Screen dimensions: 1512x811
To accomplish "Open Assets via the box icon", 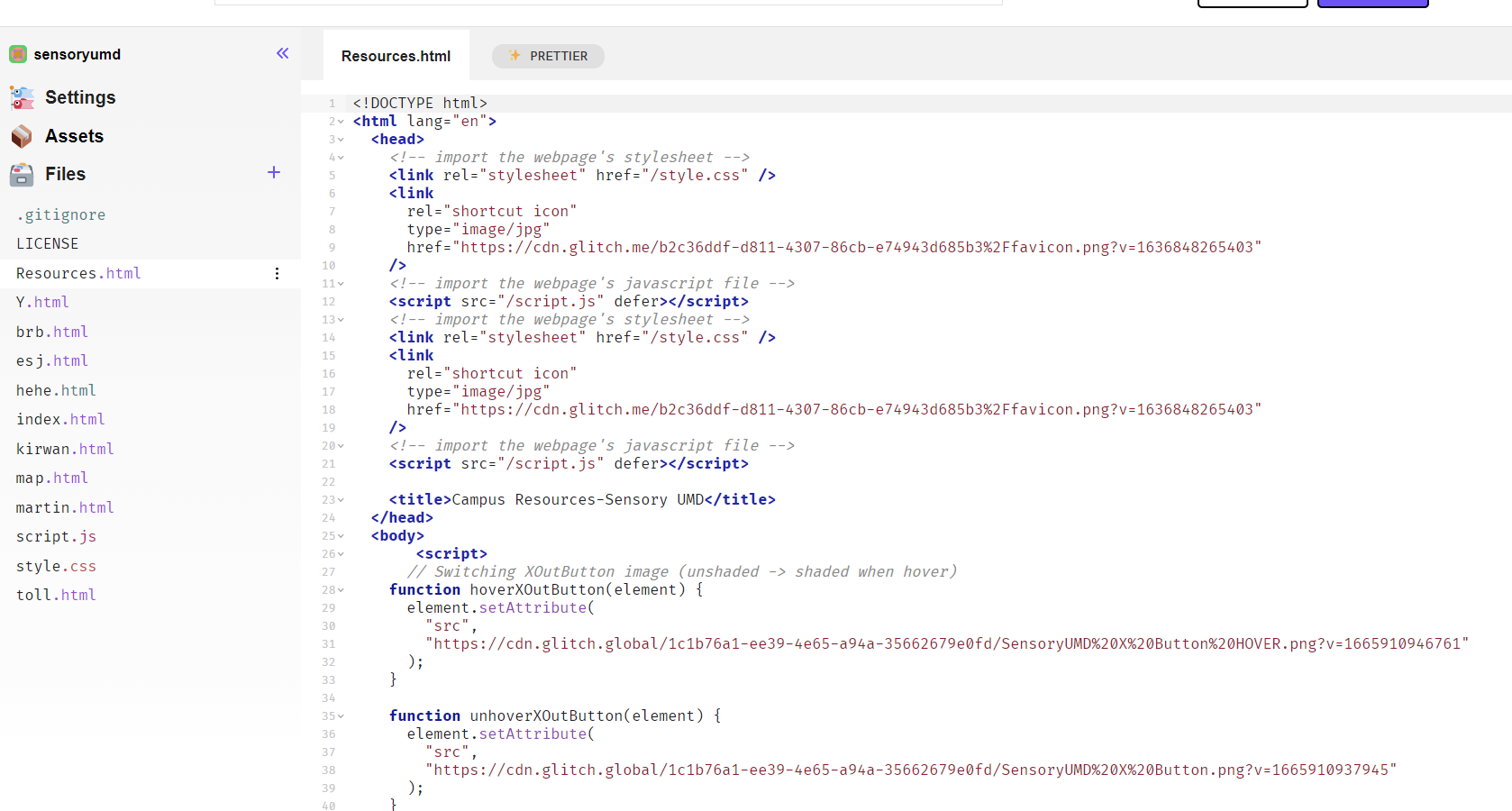I will point(22,136).
